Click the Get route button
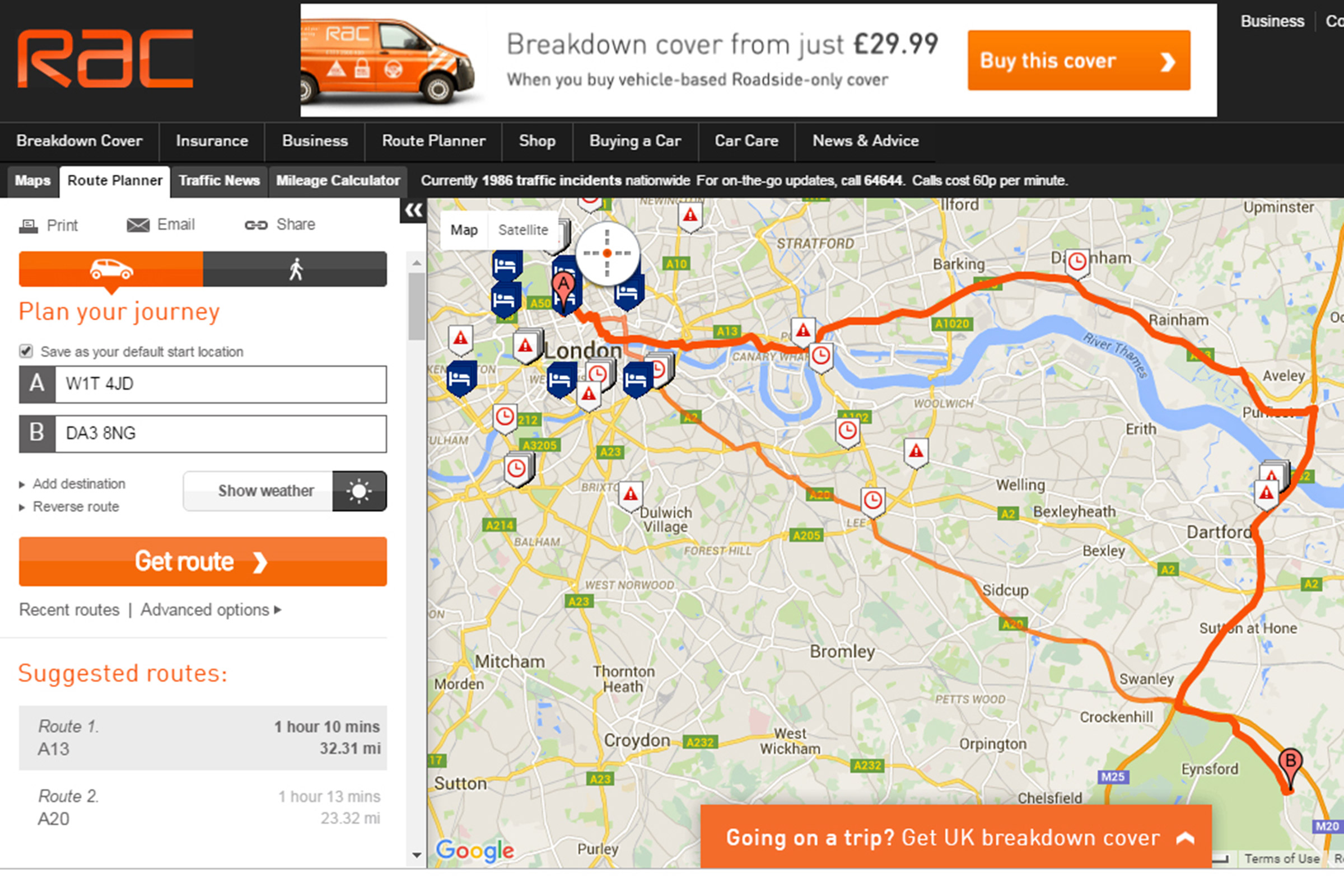This screenshot has width=1344, height=896. (x=203, y=561)
